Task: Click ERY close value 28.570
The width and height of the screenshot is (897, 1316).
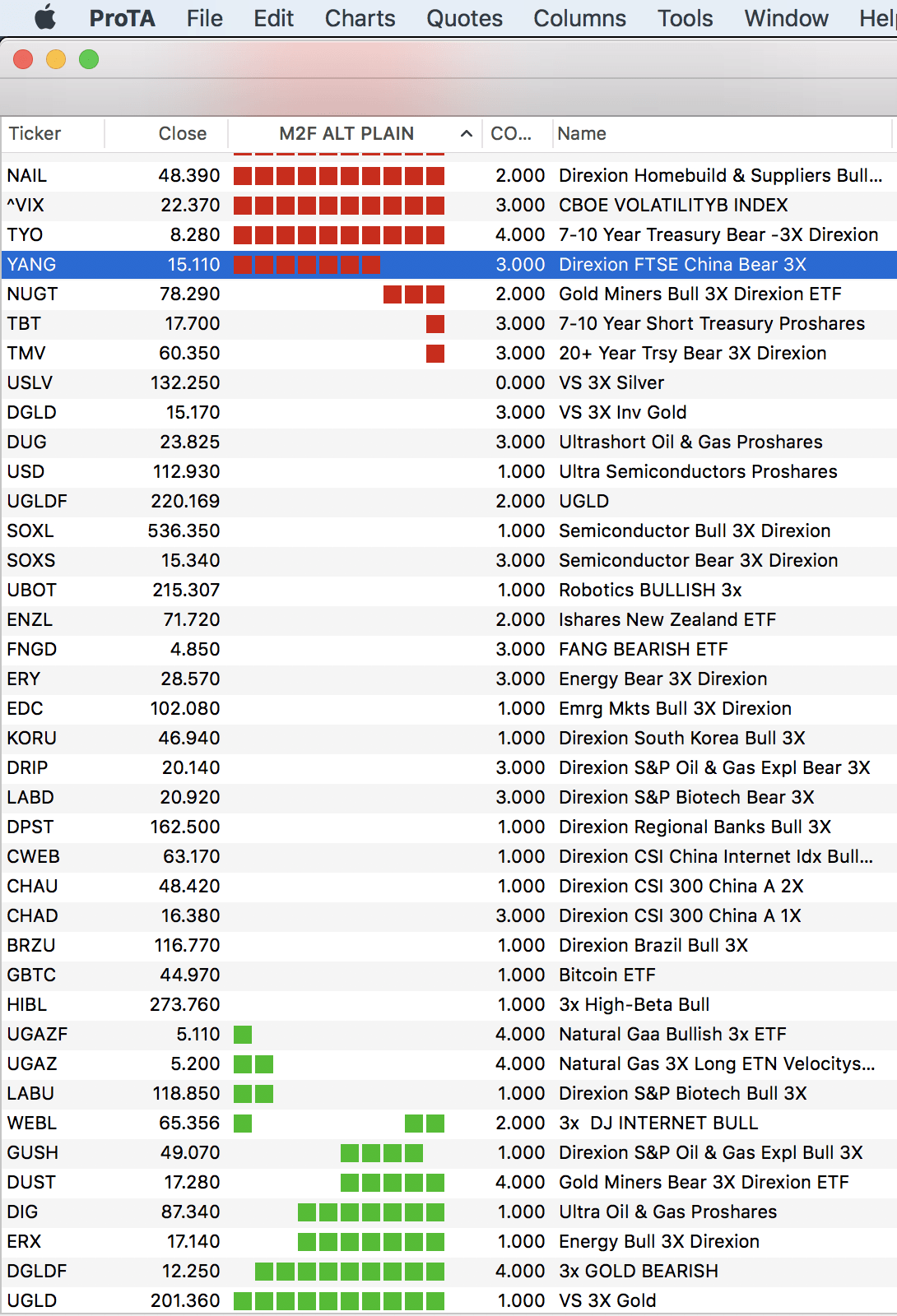Action: (190, 679)
